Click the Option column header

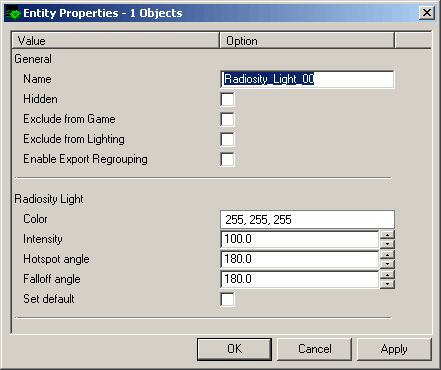[x=307, y=41]
